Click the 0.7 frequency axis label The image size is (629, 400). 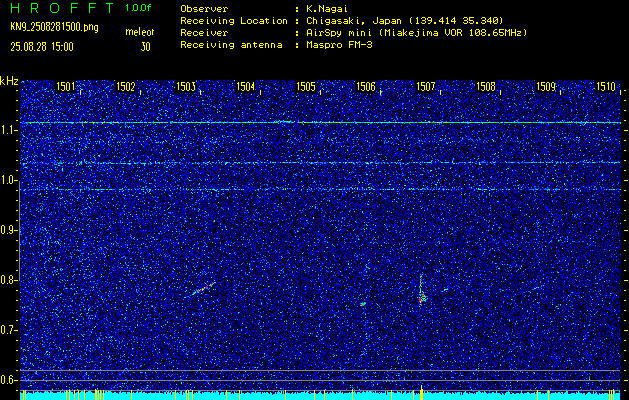pyautogui.click(x=8, y=330)
